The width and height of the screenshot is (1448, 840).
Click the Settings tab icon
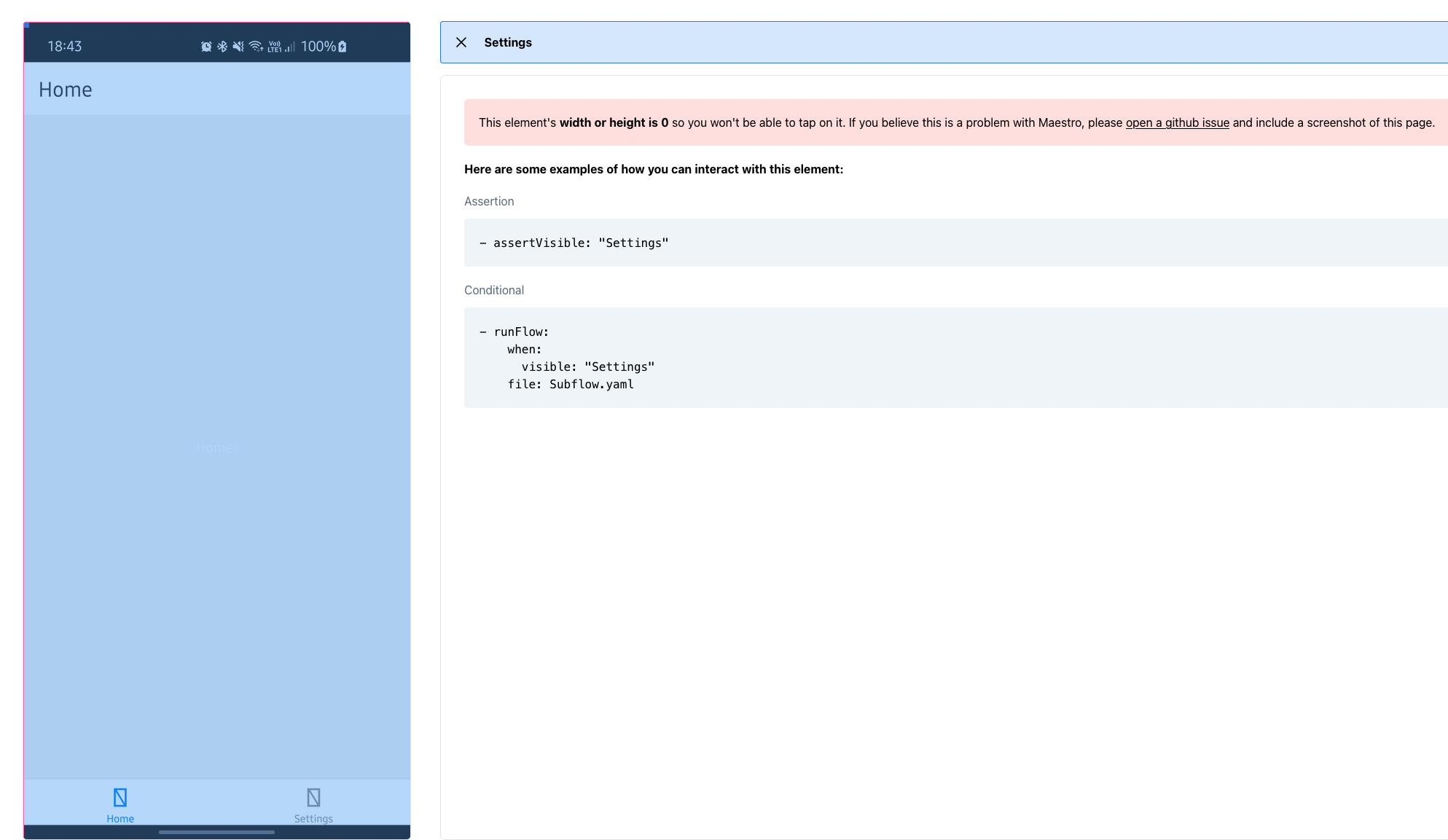(313, 798)
